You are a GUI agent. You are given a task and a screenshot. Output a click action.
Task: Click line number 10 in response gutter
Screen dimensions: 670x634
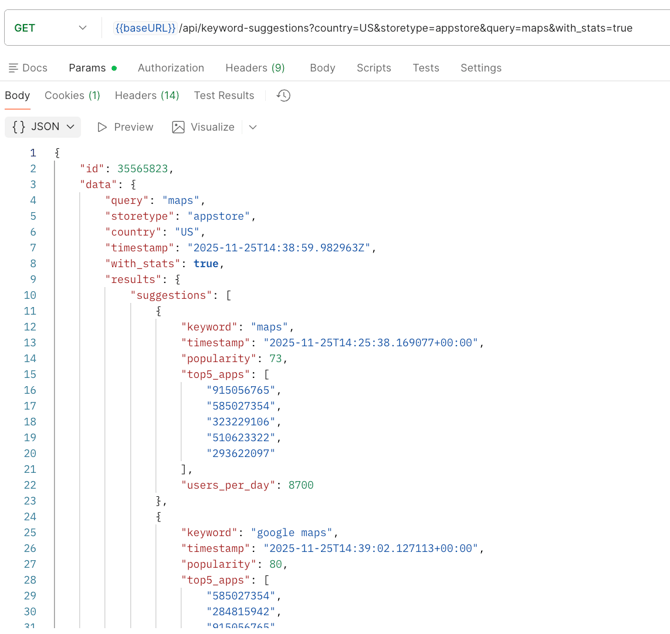click(x=30, y=295)
